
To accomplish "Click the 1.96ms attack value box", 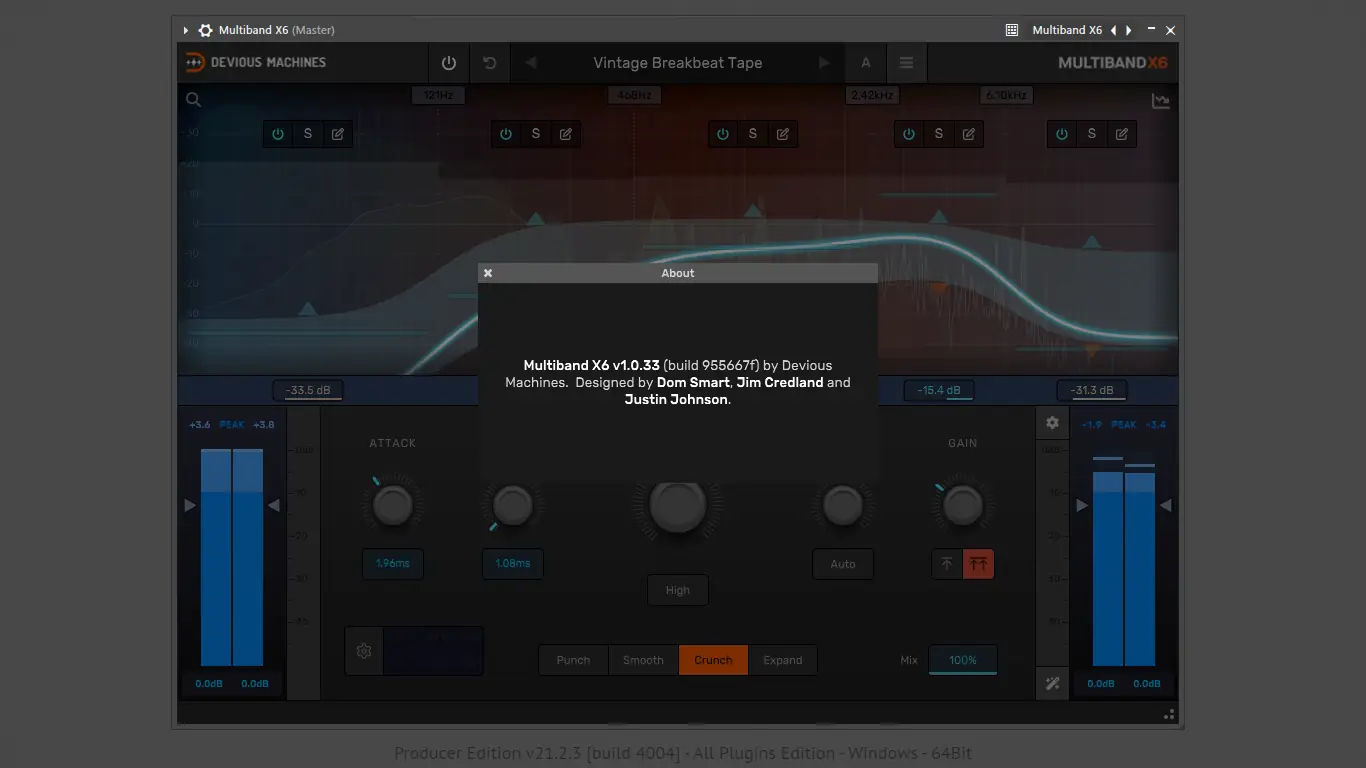I will (x=393, y=564).
